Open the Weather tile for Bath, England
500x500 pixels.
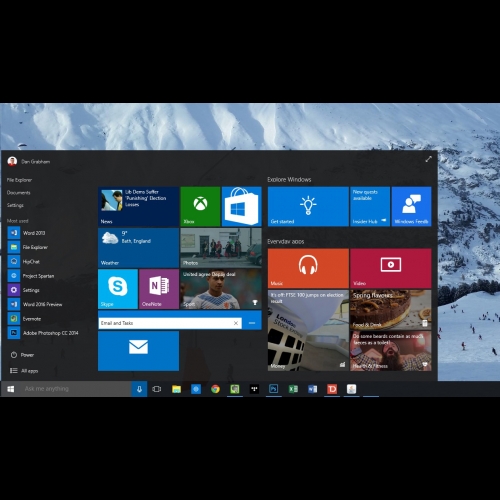point(138,248)
